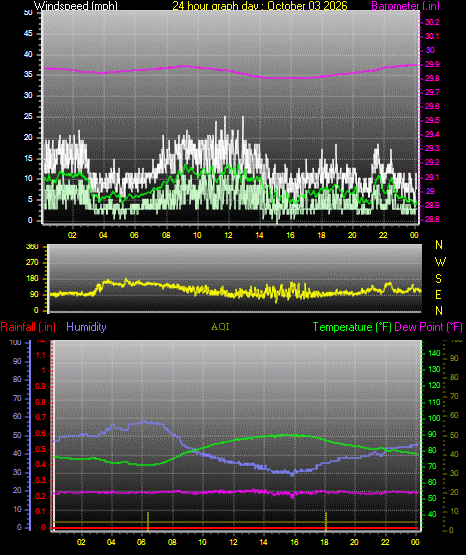Viewport: 466px width, 555px height.
Task: Click the yellow vertical marker near hour 06
Action: point(148,521)
